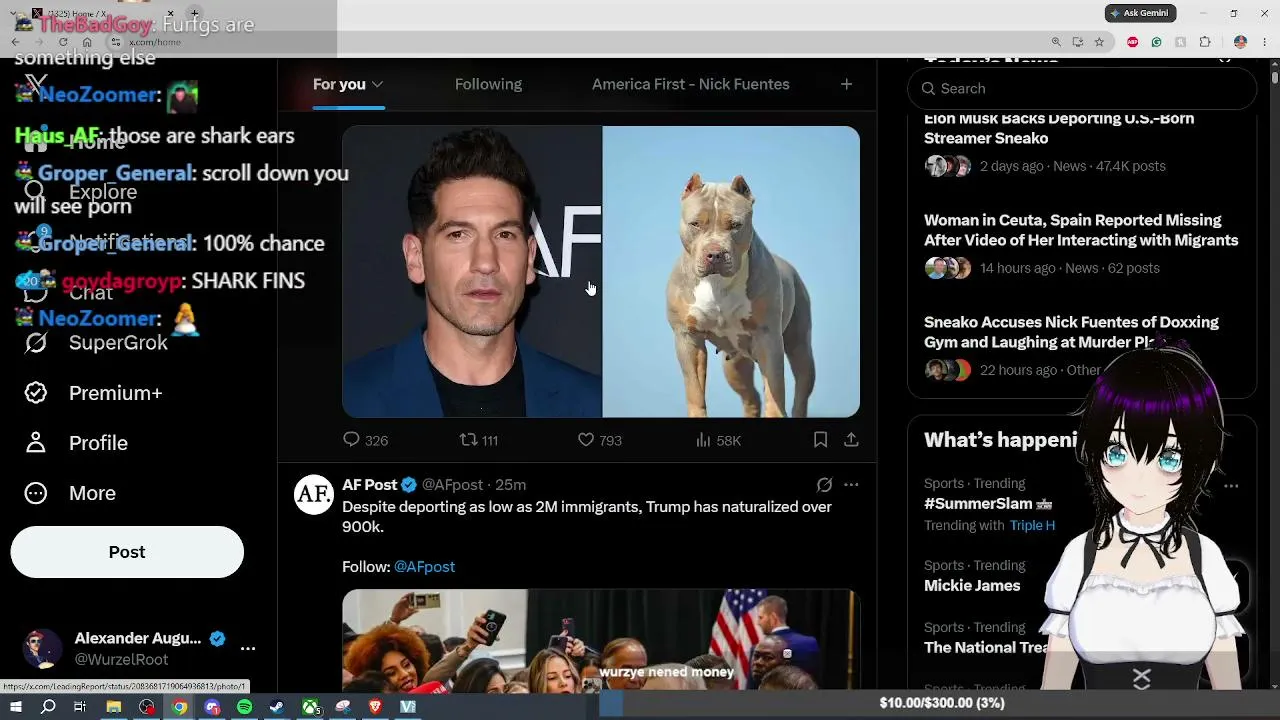This screenshot has width=1280, height=720.
Task: Open Xbox app from the taskbar
Action: (x=311, y=707)
